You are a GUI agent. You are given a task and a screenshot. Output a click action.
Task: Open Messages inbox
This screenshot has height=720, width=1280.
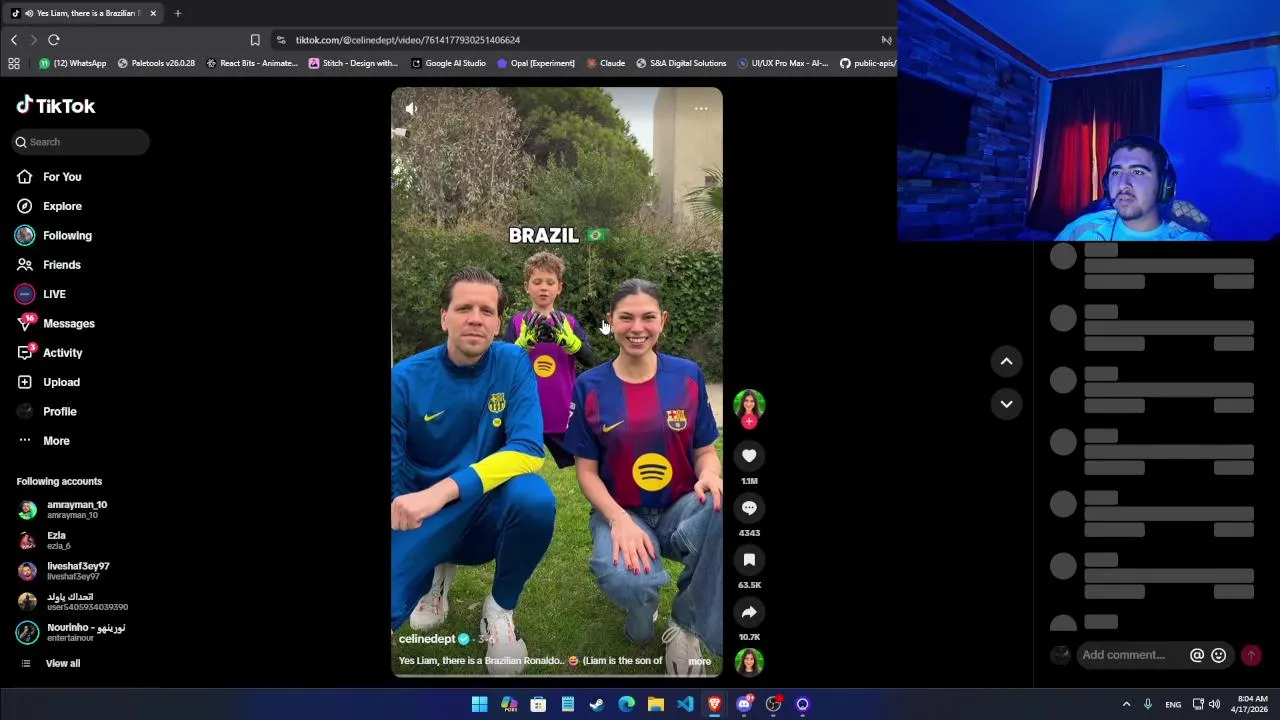coord(55,323)
